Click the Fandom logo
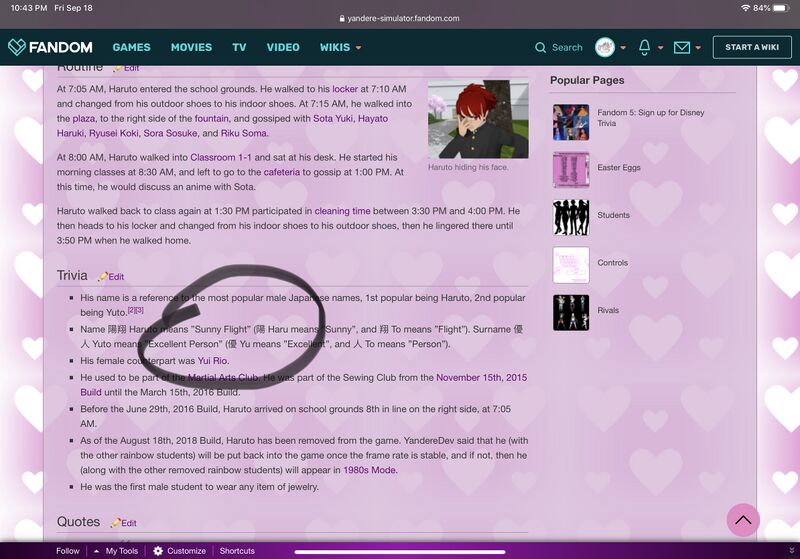Viewport: 800px width, 559px height. click(x=50, y=47)
